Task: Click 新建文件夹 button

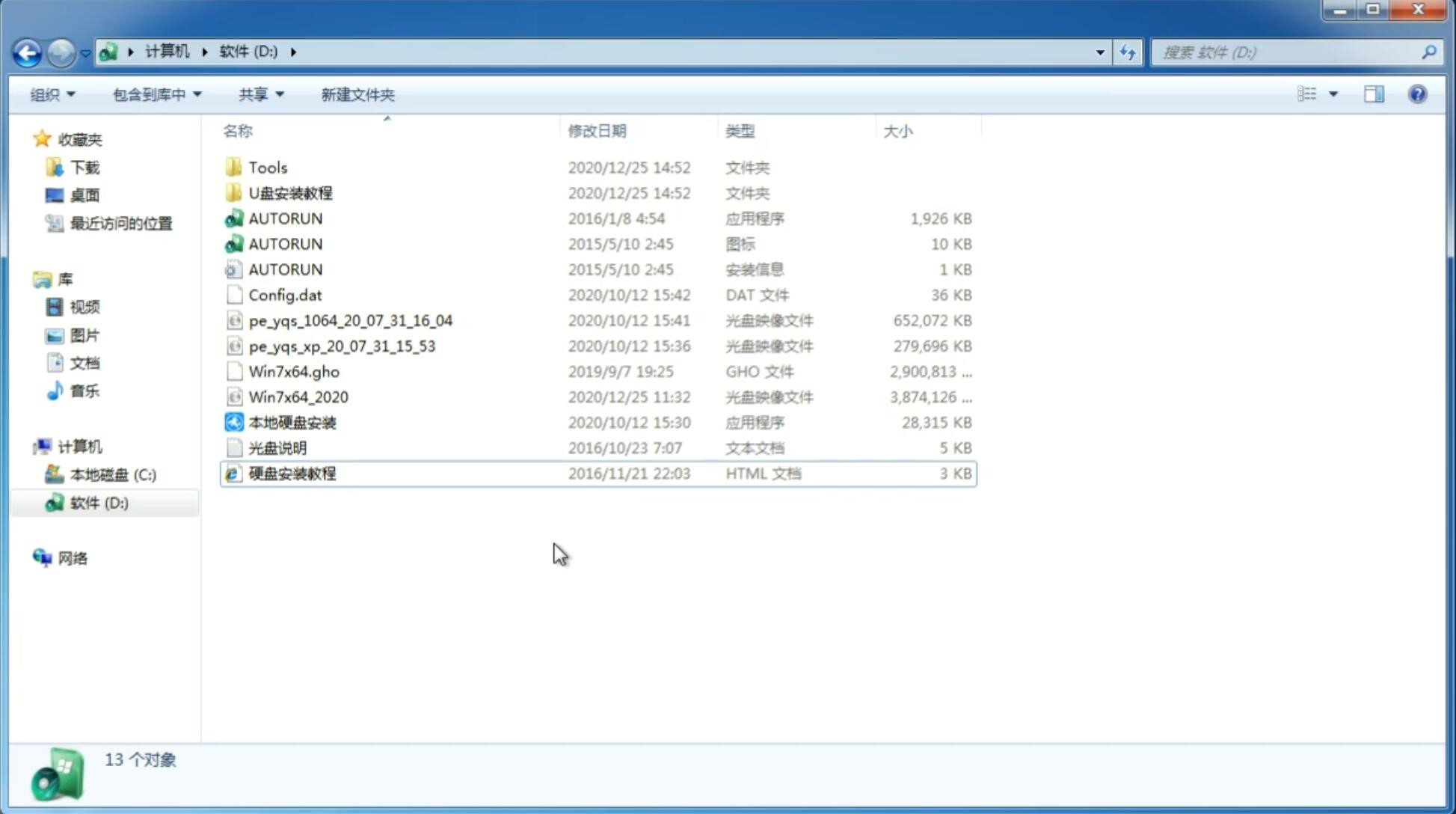Action: click(x=358, y=93)
